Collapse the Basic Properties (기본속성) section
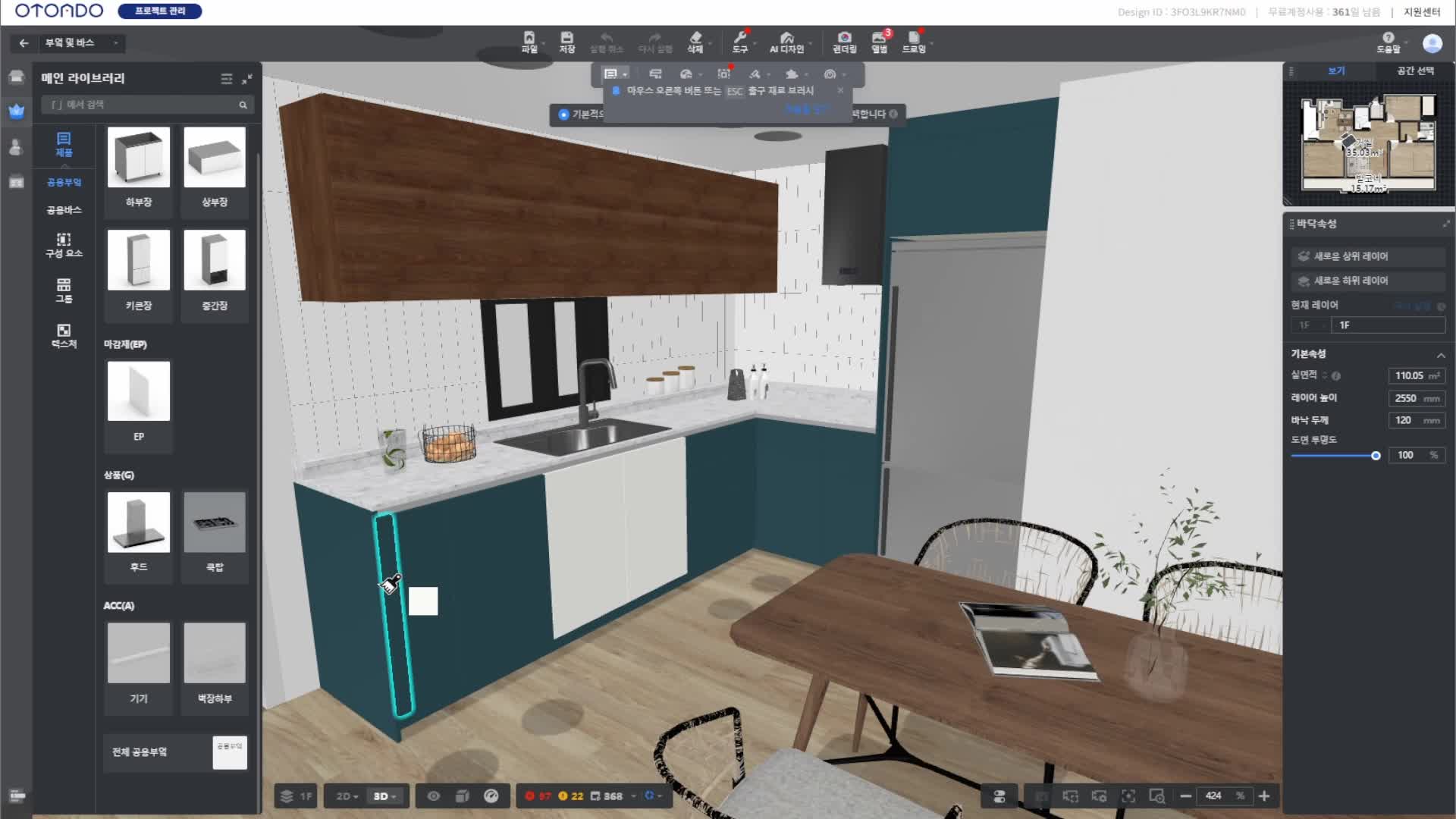 (1440, 355)
